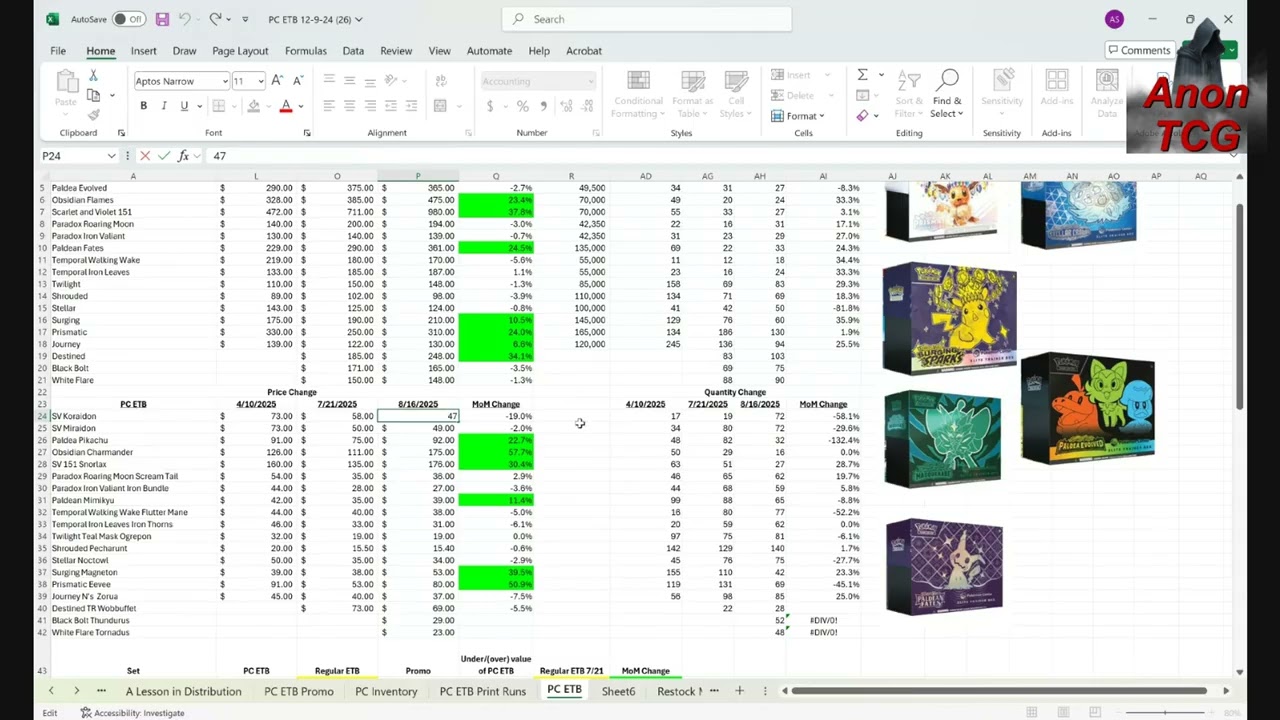Switch to the Formulas ribbon tab

pyautogui.click(x=305, y=50)
